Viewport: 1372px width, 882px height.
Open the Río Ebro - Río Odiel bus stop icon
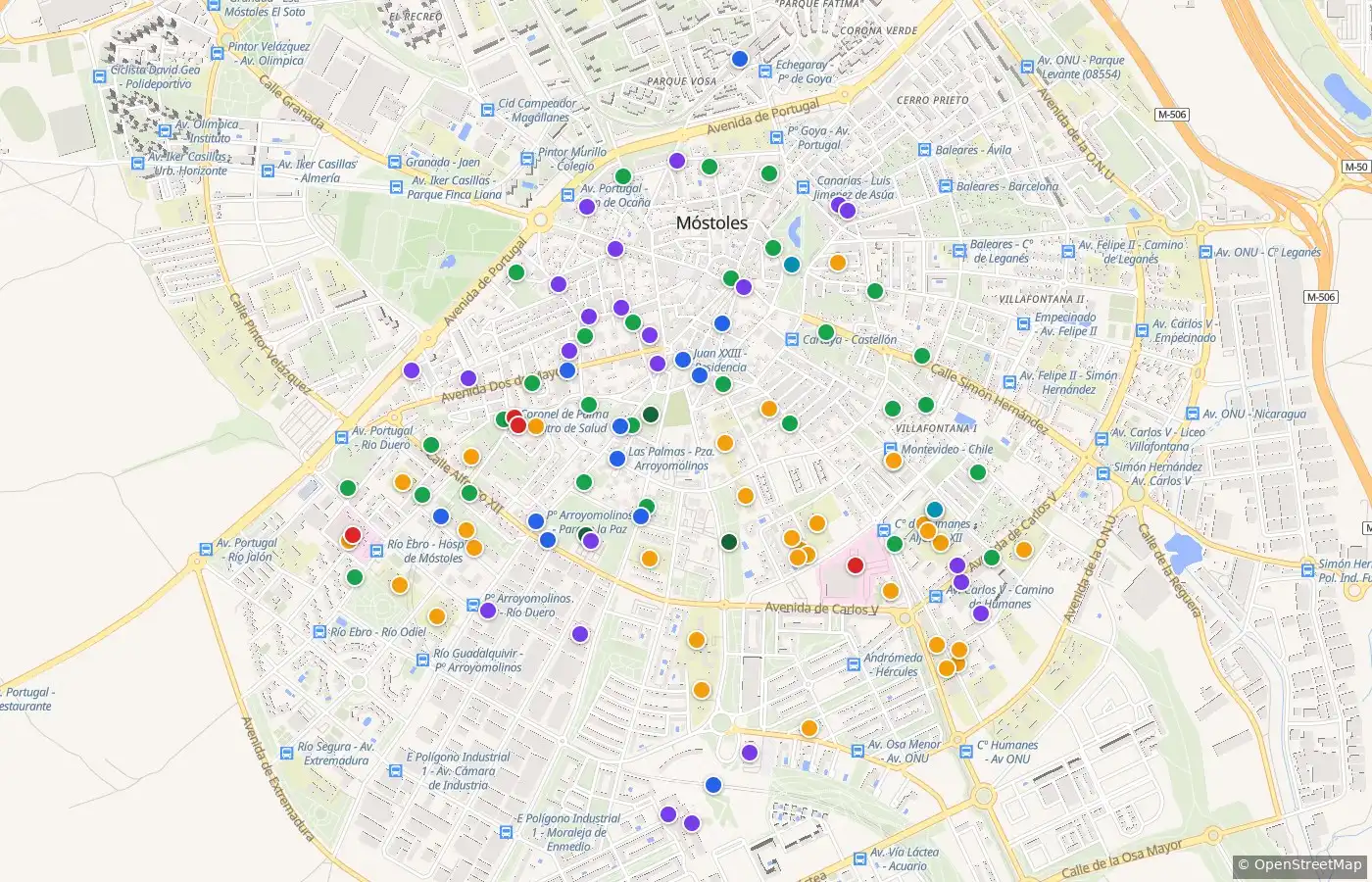click(318, 632)
